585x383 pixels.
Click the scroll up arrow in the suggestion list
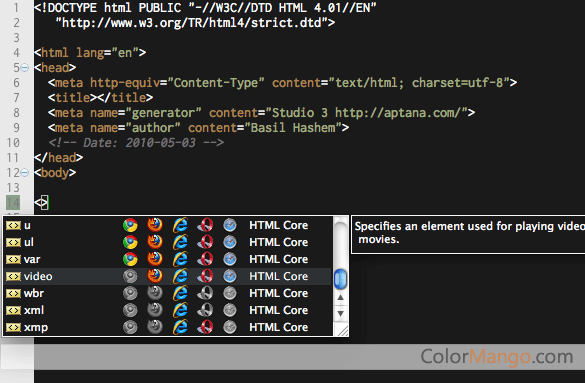(x=340, y=298)
